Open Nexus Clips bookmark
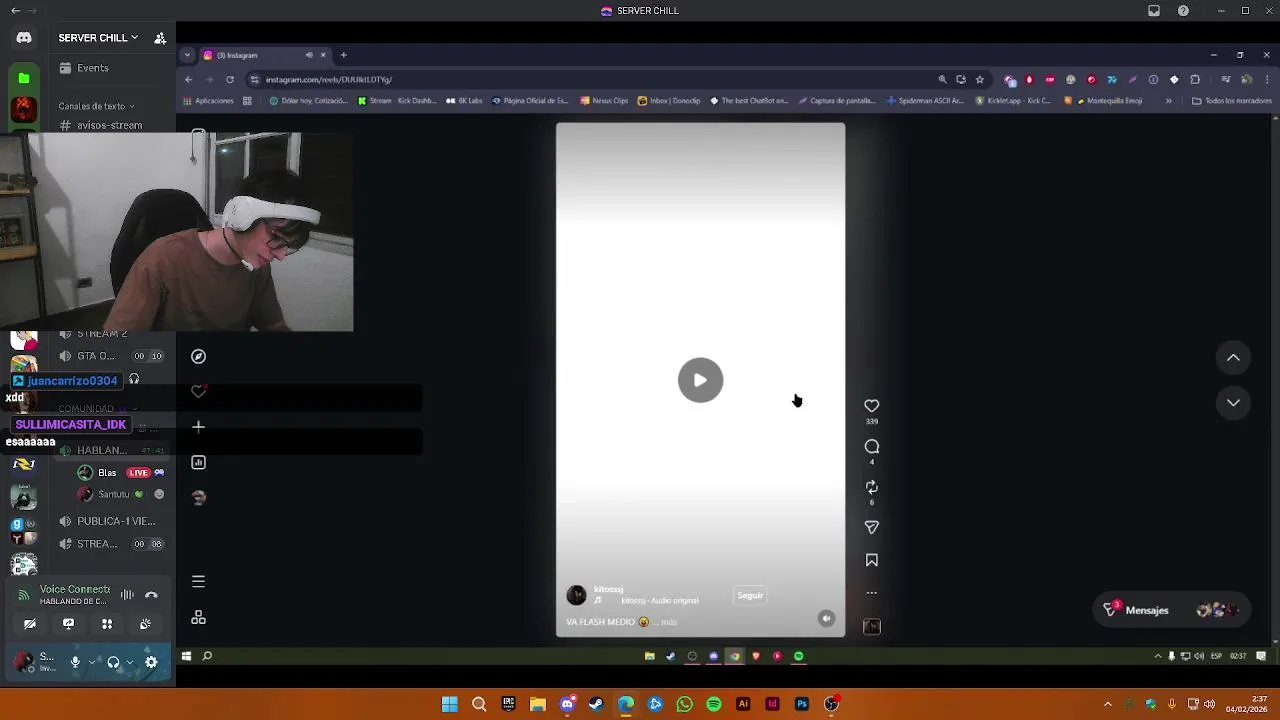Viewport: 1280px width, 720px height. [x=604, y=101]
